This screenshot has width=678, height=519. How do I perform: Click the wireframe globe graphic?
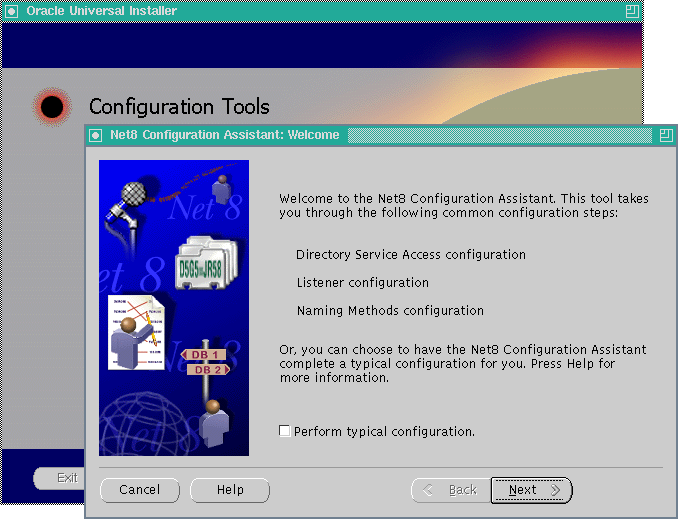140,420
